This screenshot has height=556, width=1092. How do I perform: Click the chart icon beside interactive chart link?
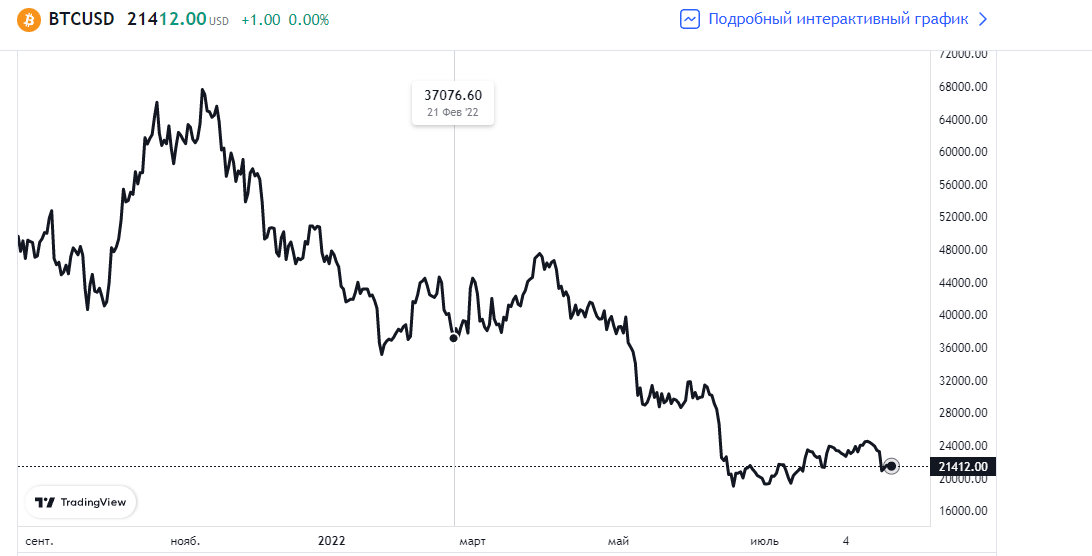click(690, 19)
